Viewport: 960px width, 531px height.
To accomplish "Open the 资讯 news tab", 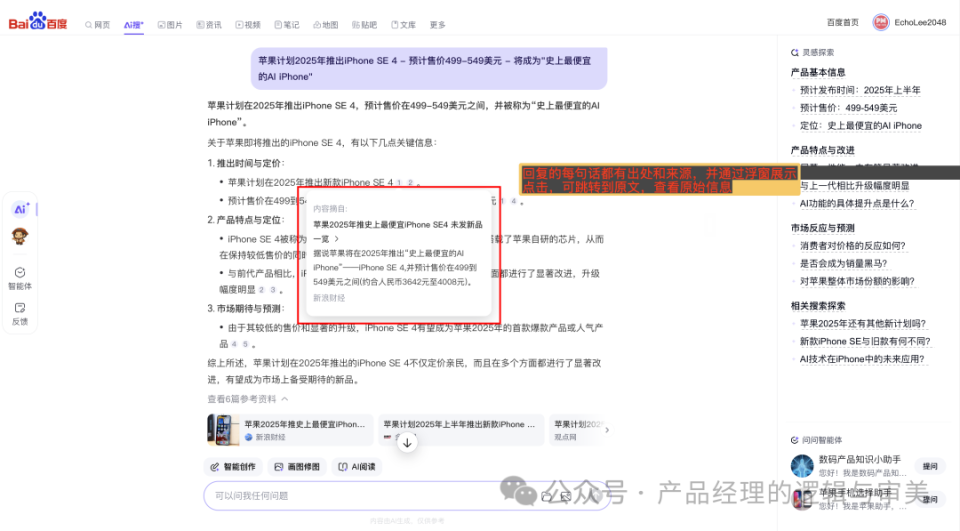I will (209, 25).
